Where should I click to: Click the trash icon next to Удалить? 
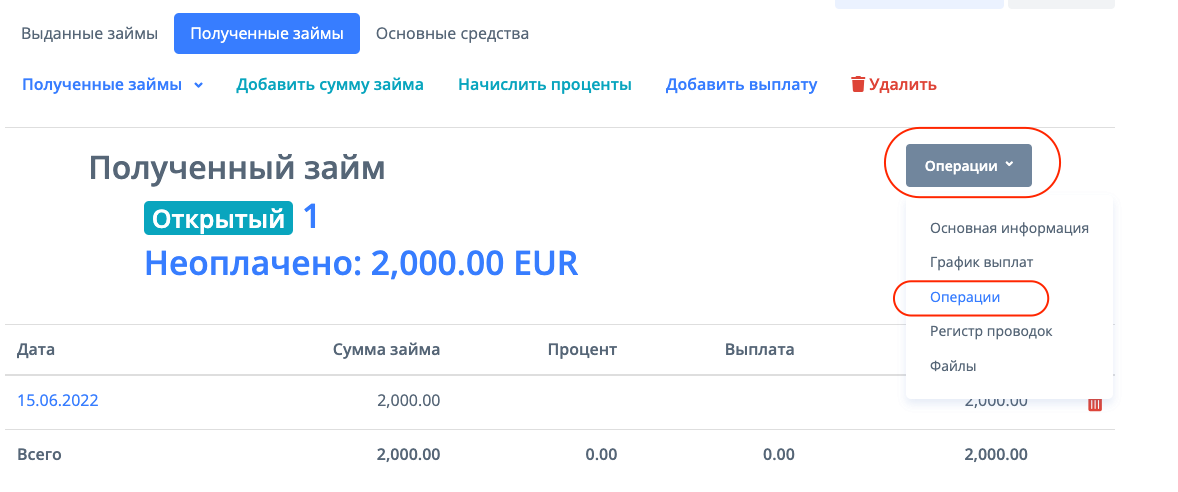tap(857, 84)
